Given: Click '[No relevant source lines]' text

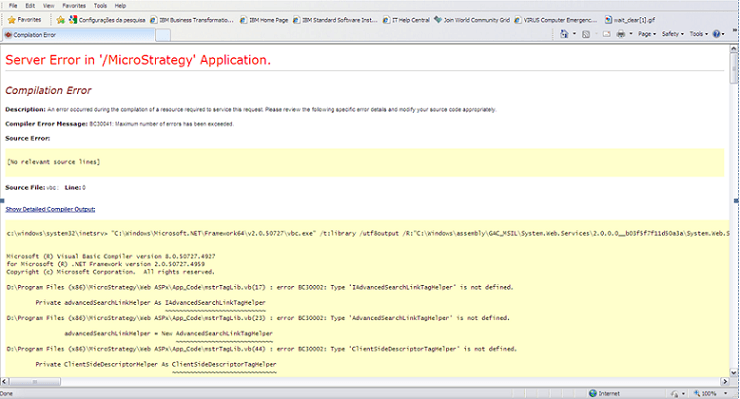Looking at the screenshot, I should pyautogui.click(x=53, y=162).
